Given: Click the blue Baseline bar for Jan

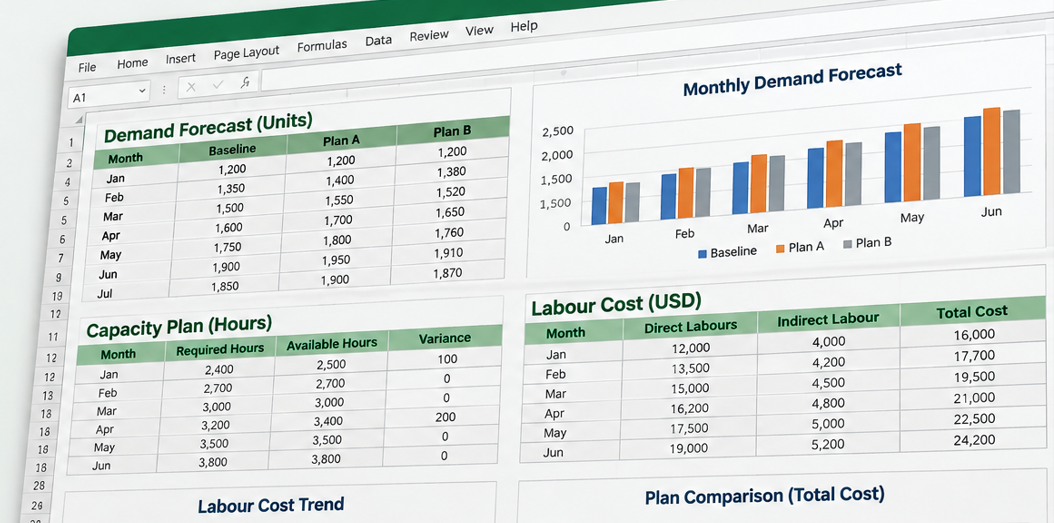Looking at the screenshot, I should pos(599,206).
